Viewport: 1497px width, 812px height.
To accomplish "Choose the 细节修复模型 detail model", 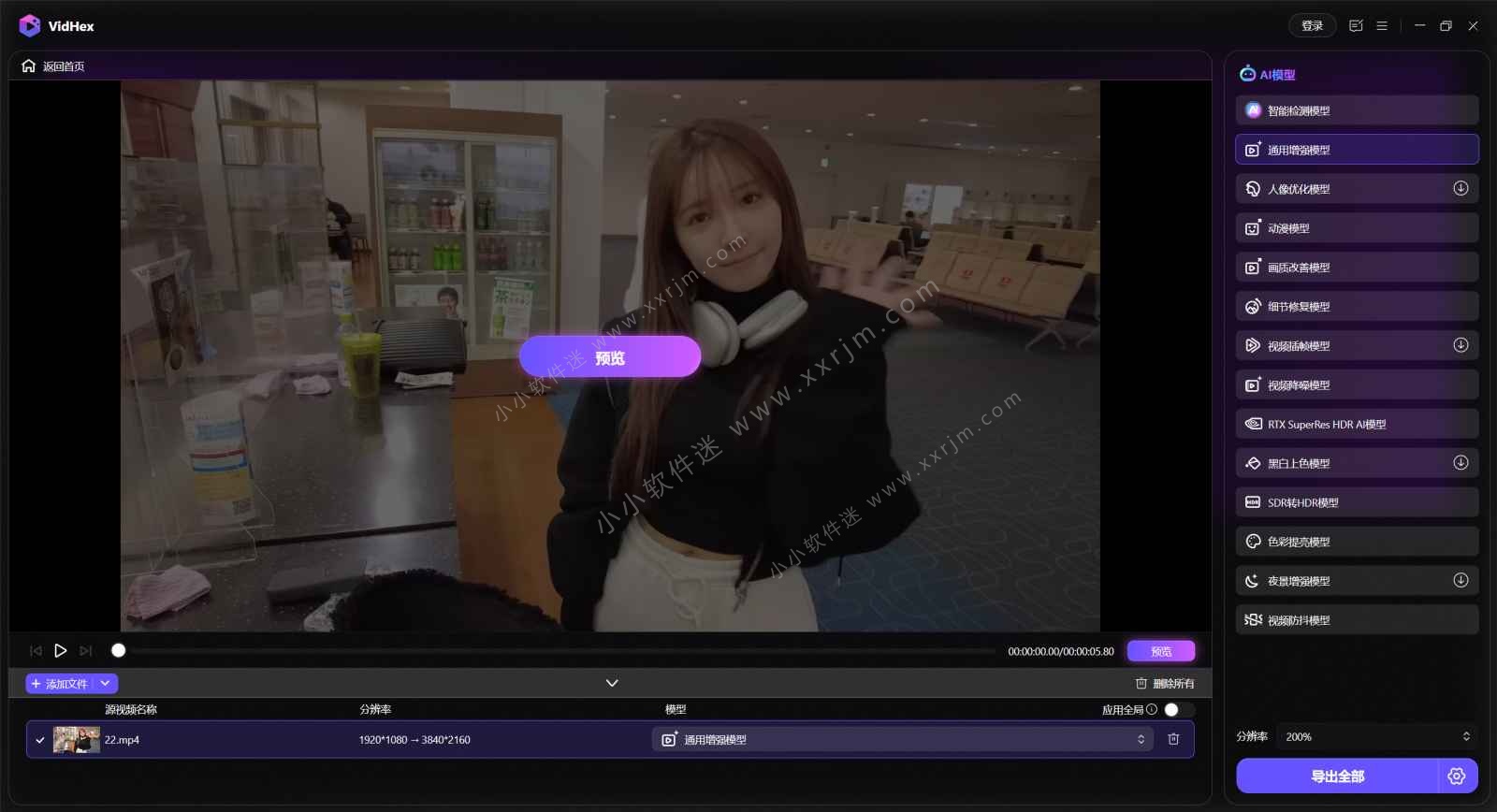I will (1357, 307).
